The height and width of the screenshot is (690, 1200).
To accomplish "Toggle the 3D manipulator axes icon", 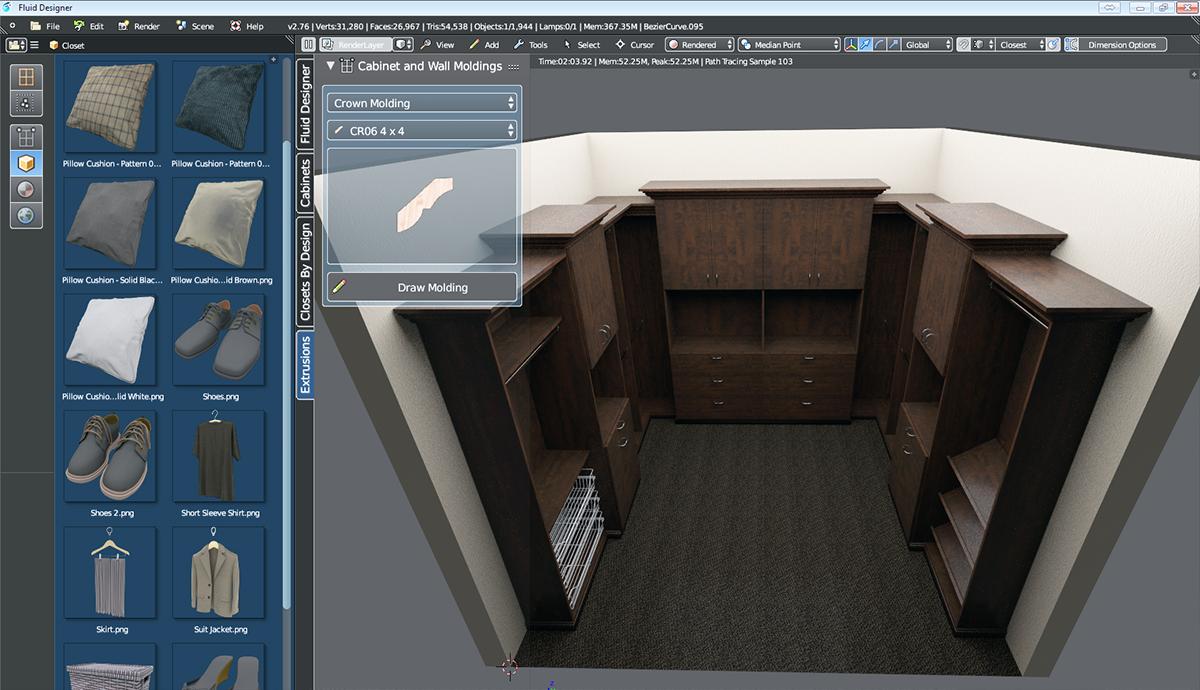I will coord(852,45).
